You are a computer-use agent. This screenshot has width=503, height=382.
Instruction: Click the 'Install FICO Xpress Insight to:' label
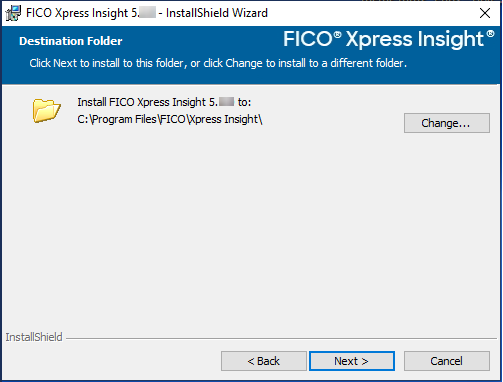(164, 102)
